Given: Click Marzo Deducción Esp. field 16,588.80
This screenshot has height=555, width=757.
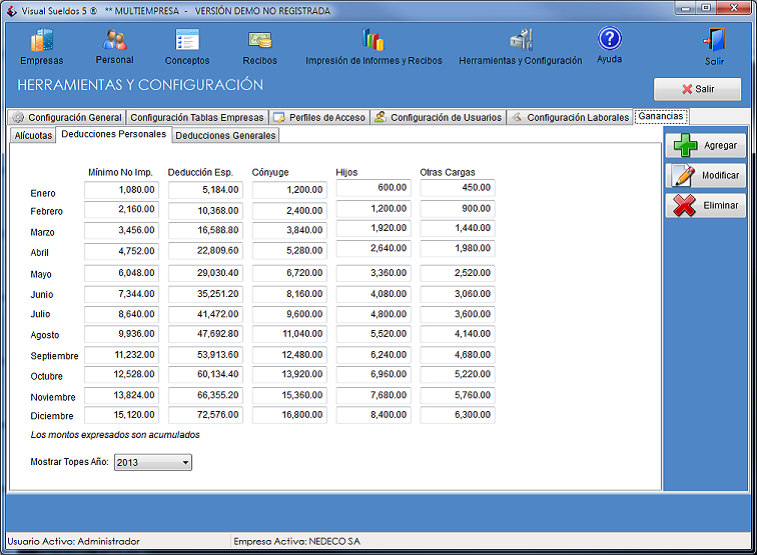Looking at the screenshot, I should 205,230.
